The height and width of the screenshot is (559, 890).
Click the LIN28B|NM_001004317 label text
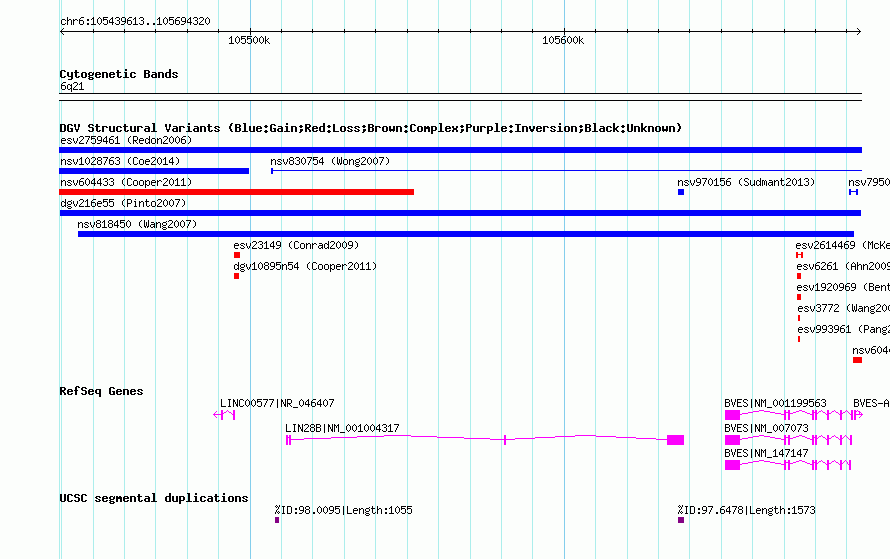click(342, 428)
